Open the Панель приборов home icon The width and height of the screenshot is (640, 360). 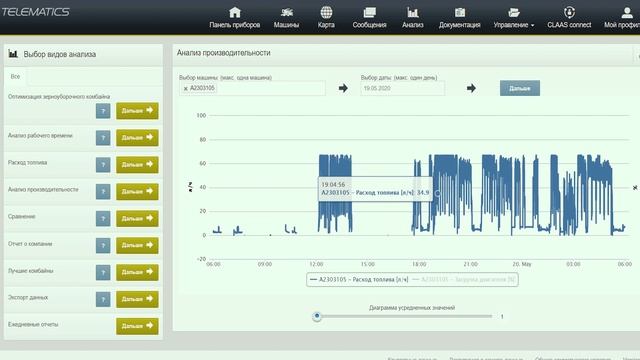point(235,12)
